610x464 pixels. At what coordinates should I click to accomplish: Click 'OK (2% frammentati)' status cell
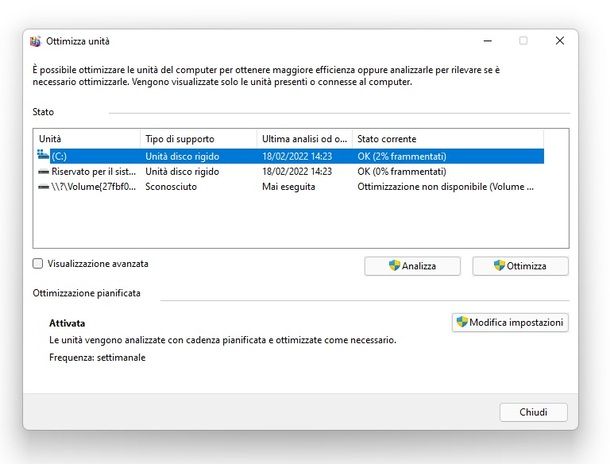[401, 156]
